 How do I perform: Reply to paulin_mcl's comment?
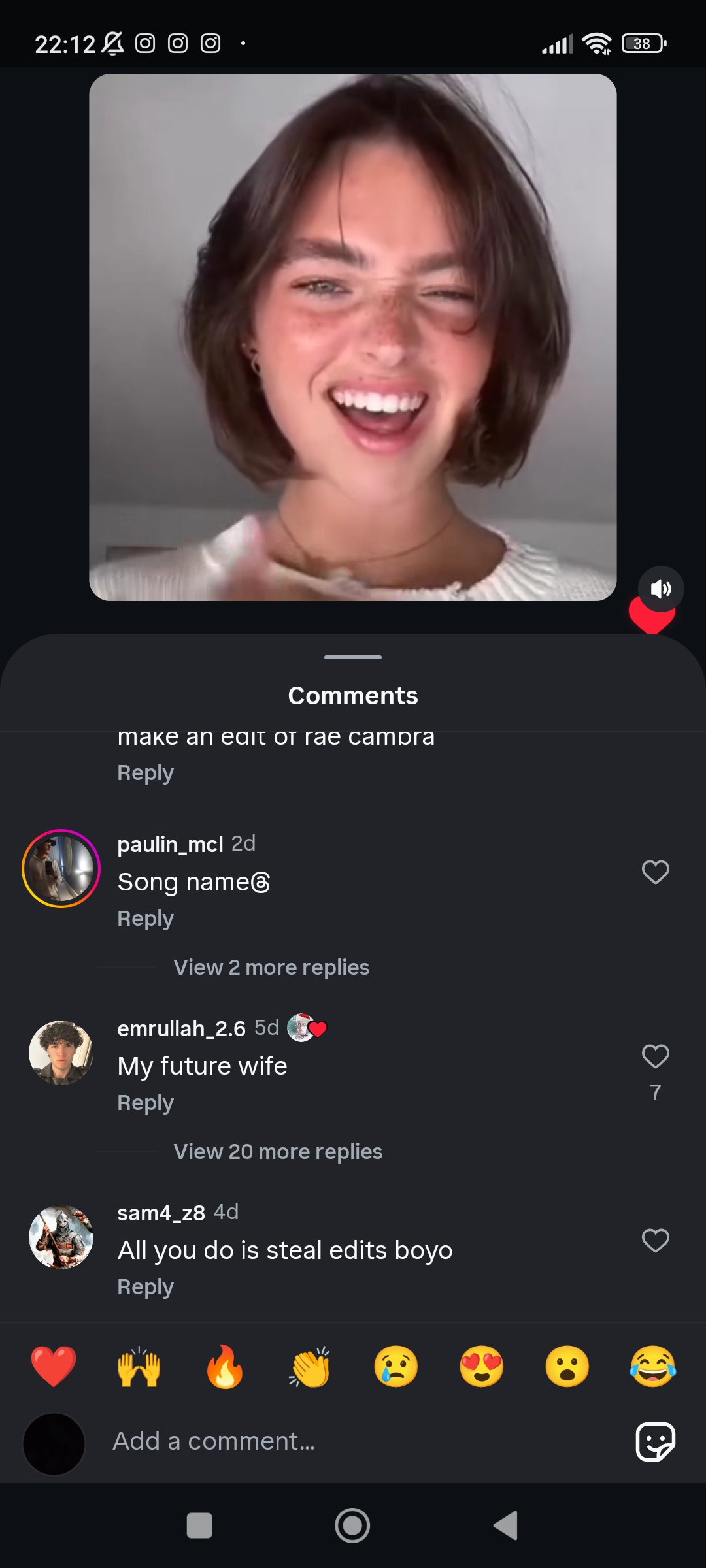pyautogui.click(x=145, y=919)
